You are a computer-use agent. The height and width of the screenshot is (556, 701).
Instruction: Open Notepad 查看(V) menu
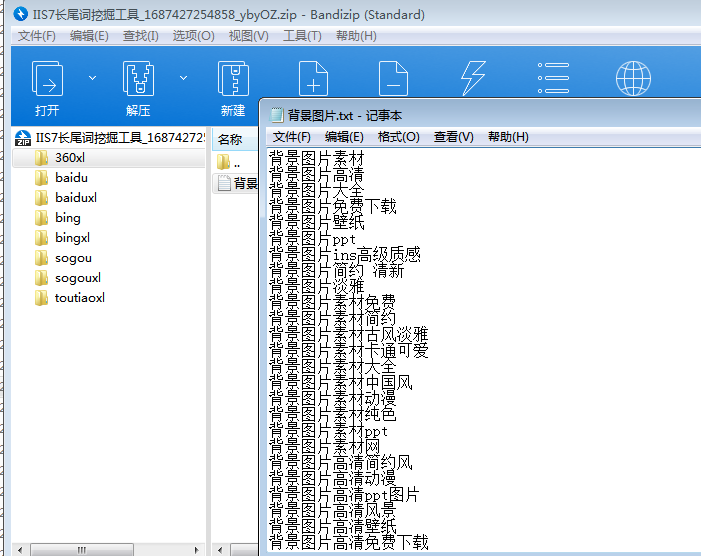[x=453, y=137]
